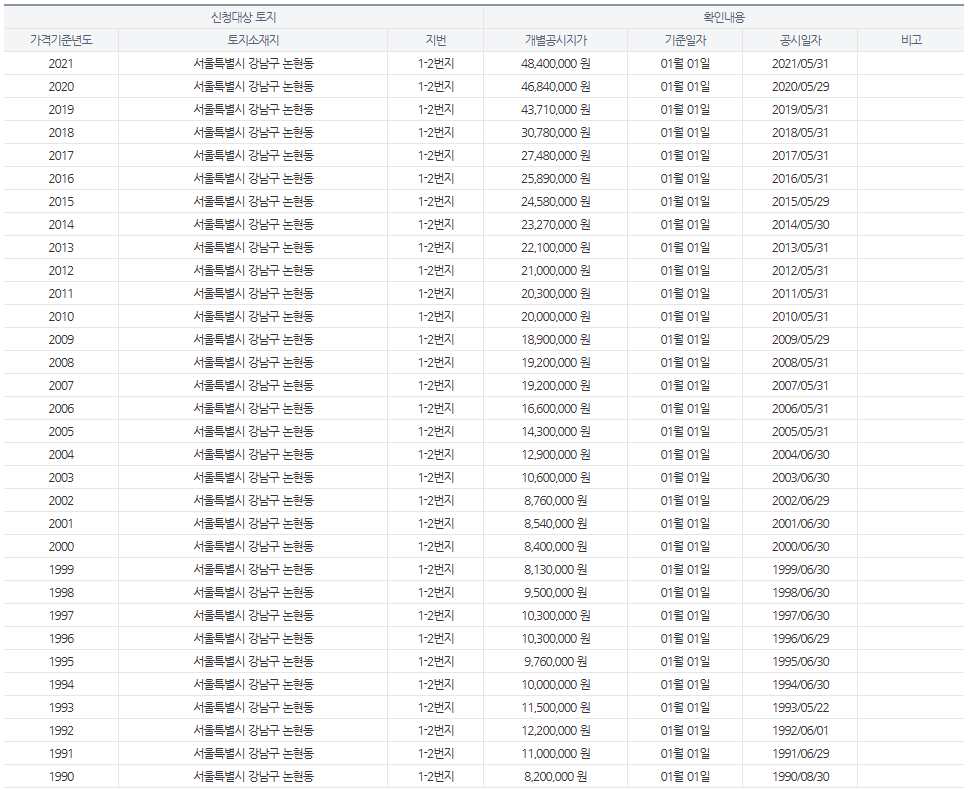This screenshot has height=790, width=968.
Task: Select the price 10,000,000 원
Action: click(x=556, y=684)
